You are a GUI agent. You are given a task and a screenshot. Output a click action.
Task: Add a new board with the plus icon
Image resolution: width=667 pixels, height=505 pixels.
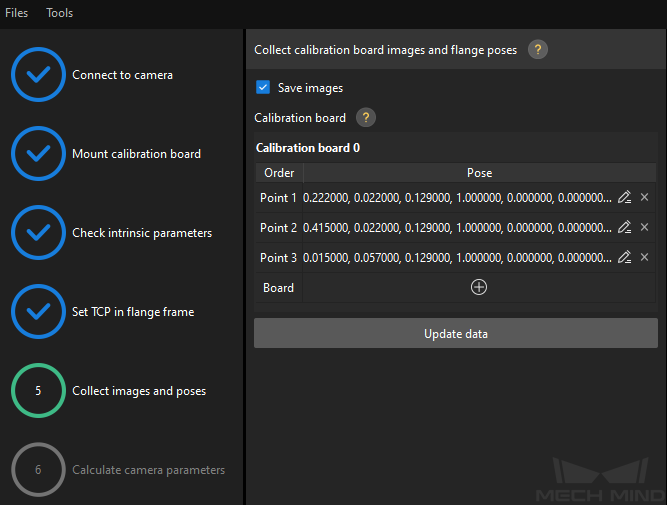(479, 287)
